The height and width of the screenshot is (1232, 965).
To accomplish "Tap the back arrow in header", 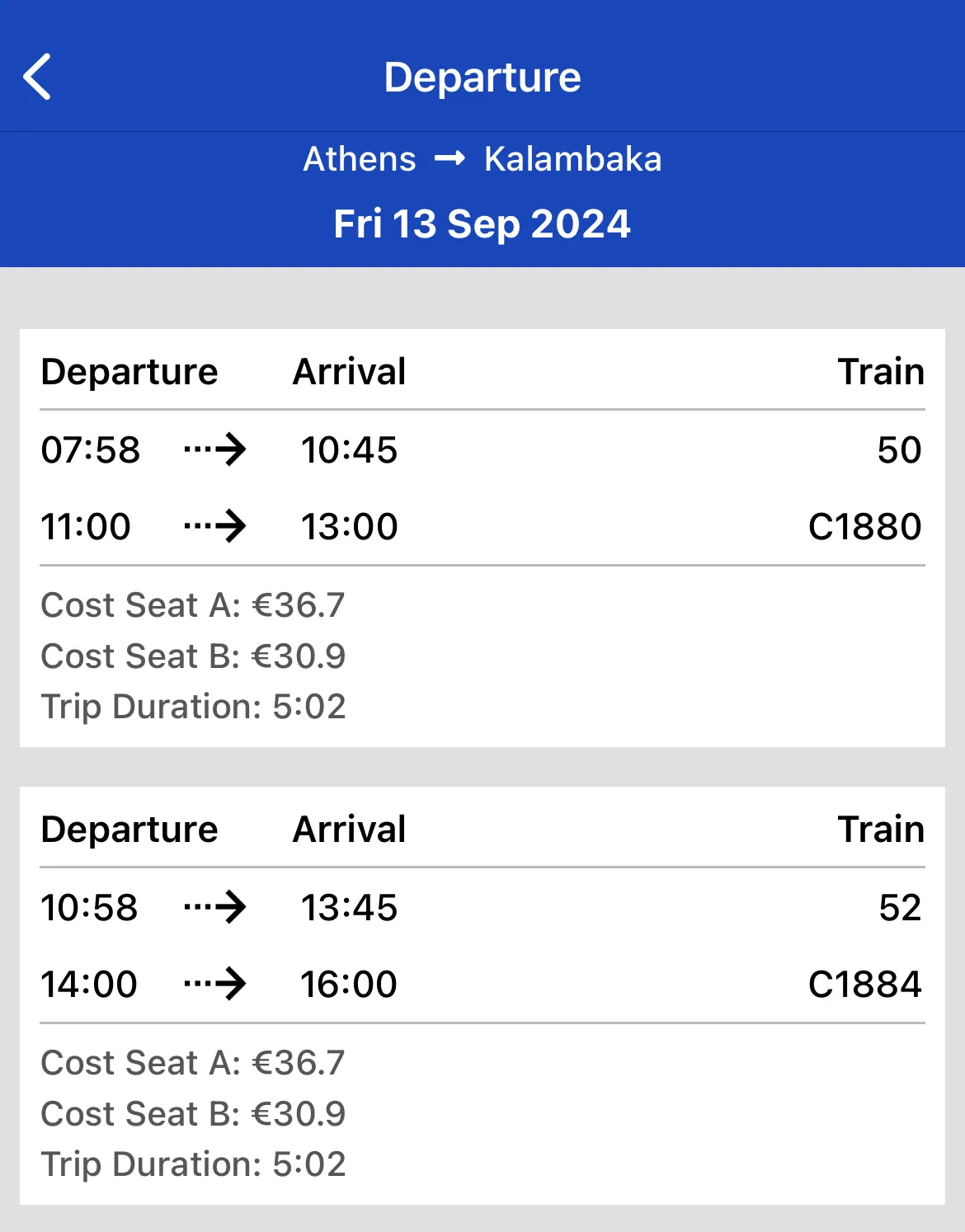I will pyautogui.click(x=38, y=77).
